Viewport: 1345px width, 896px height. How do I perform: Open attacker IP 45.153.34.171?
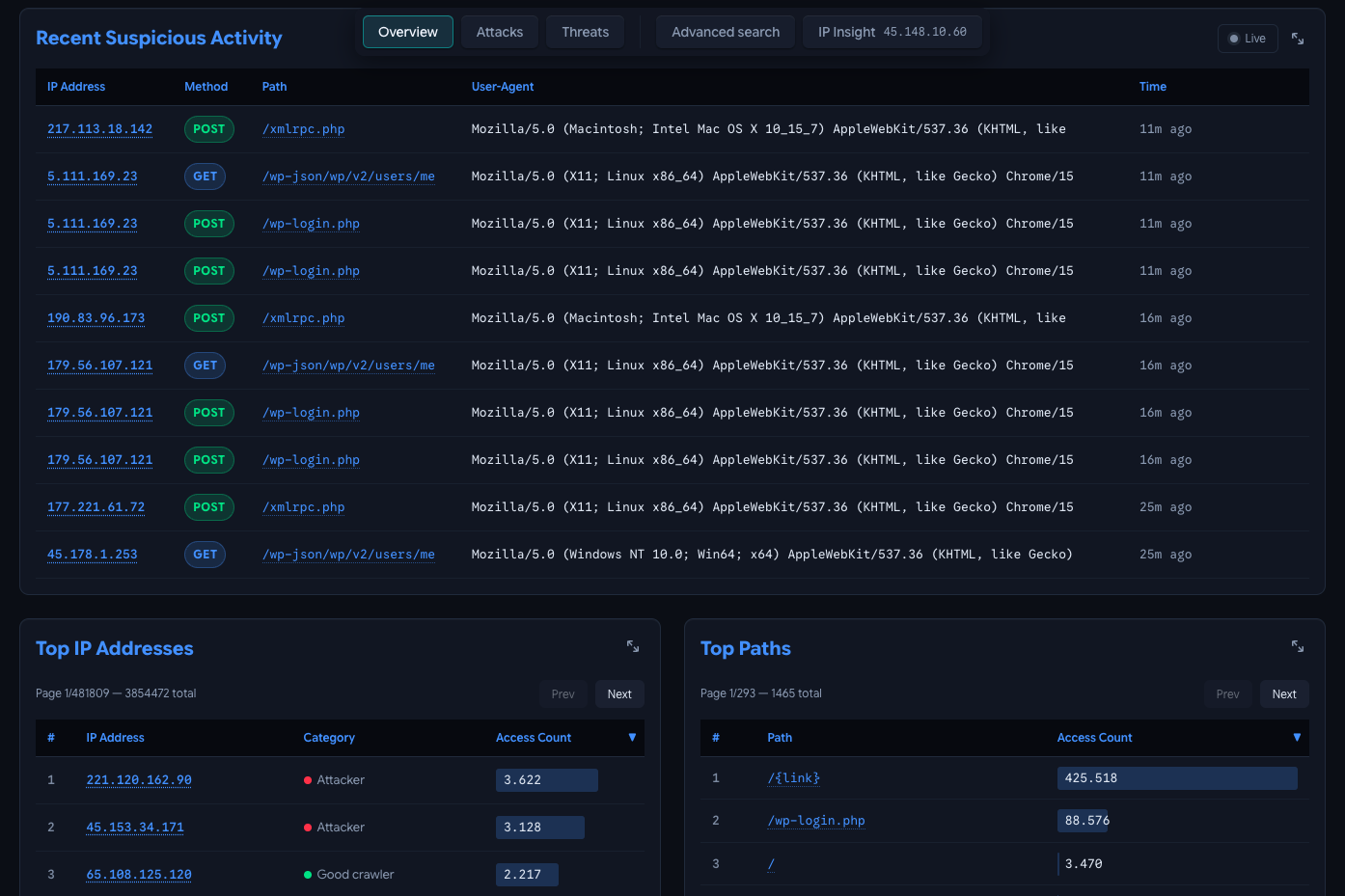[x=135, y=828]
